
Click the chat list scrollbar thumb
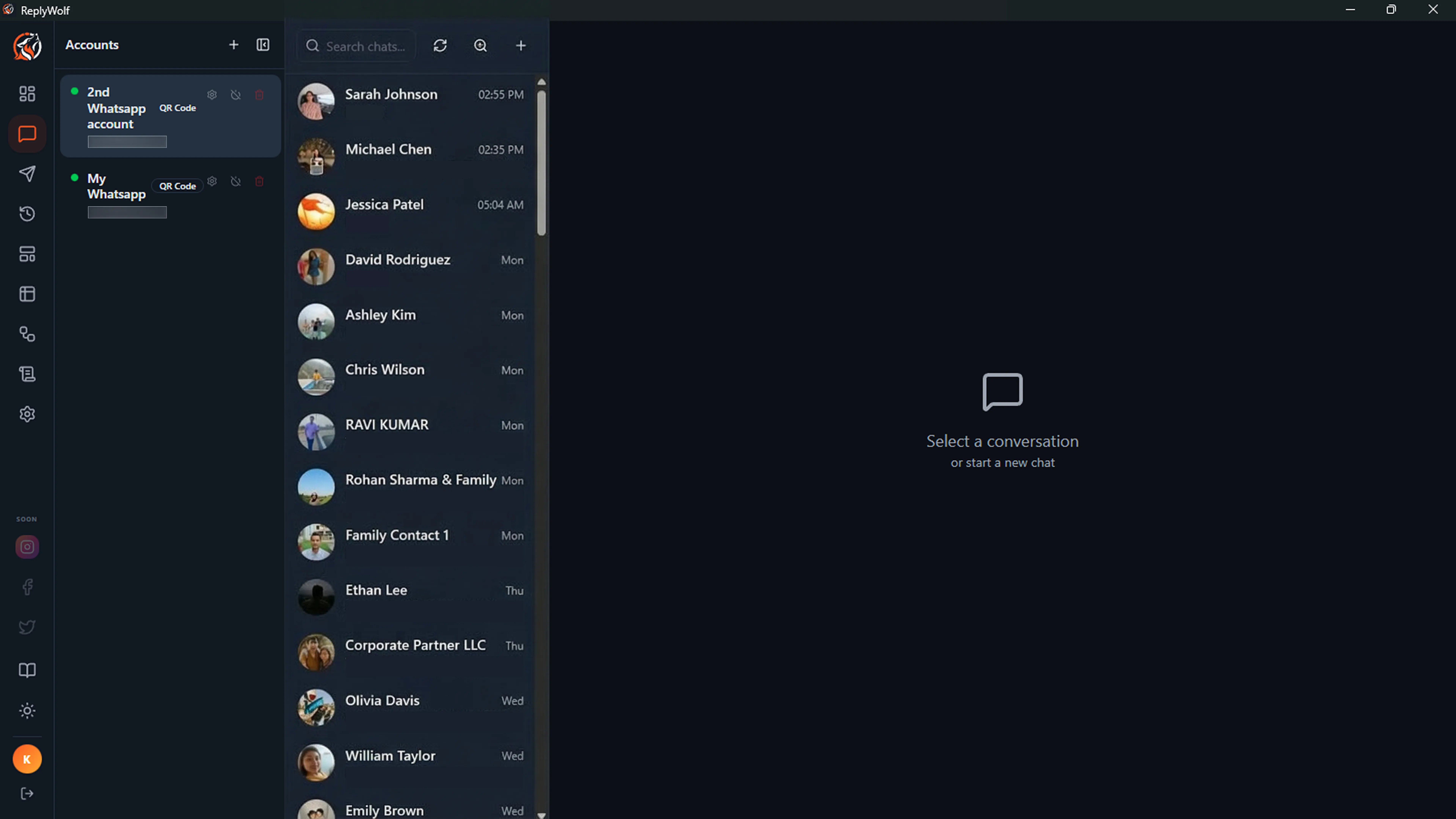(541, 163)
